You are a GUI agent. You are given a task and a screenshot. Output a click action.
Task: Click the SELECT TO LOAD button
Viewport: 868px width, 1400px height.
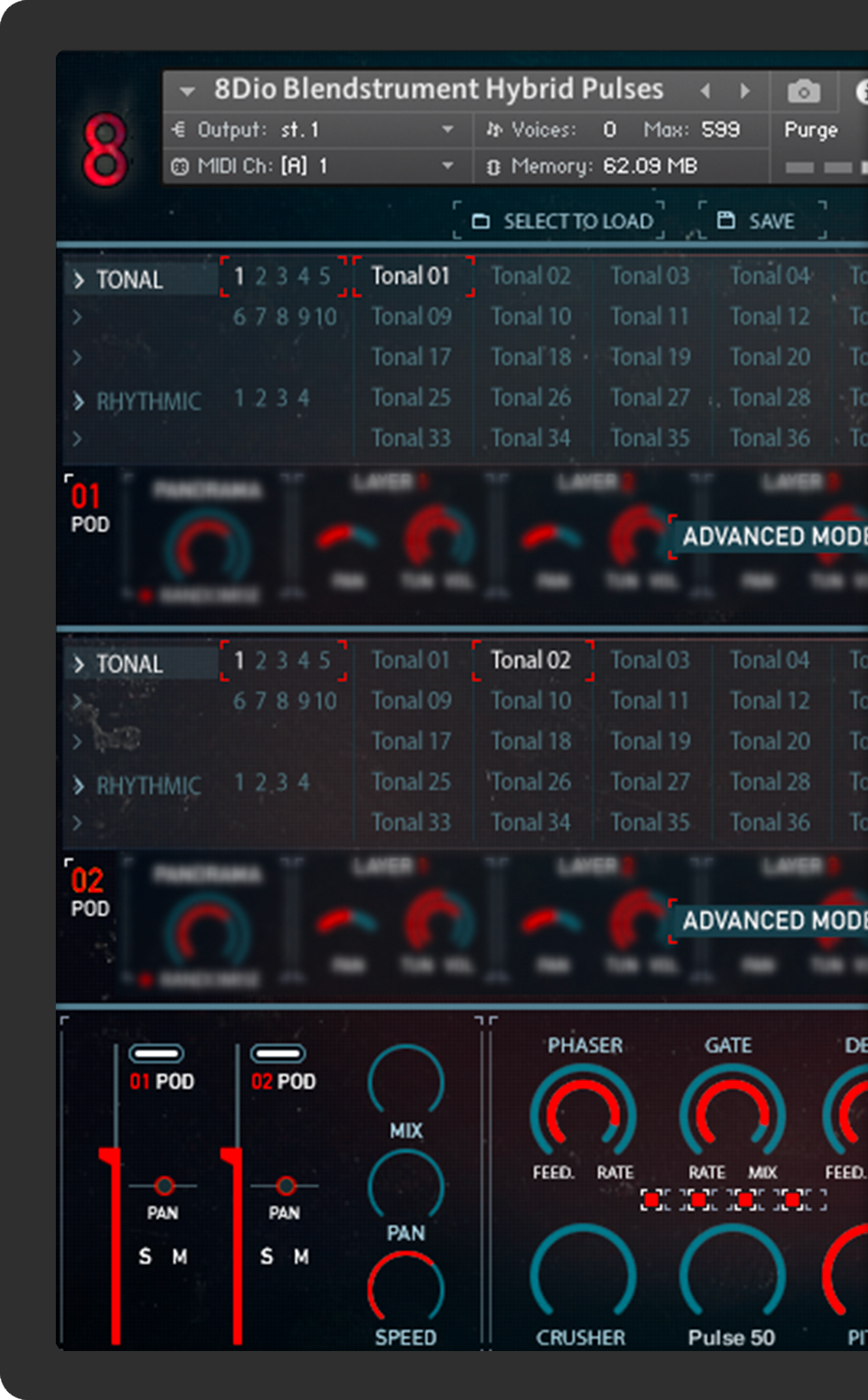point(564,221)
